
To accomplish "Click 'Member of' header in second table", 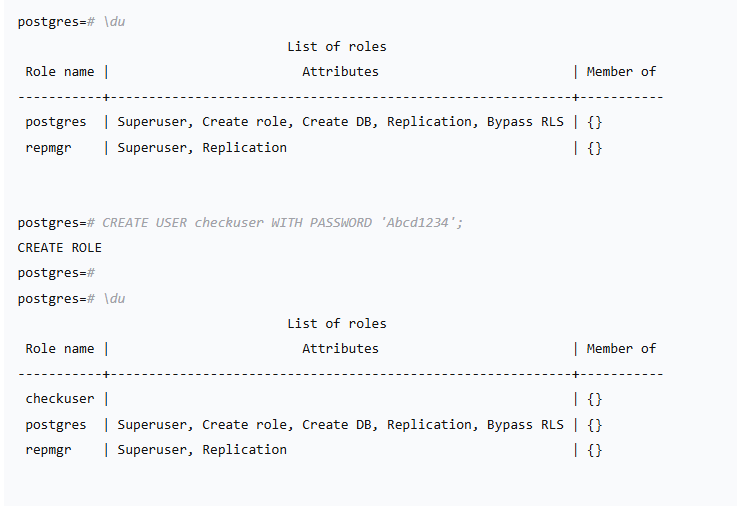I will pos(621,348).
